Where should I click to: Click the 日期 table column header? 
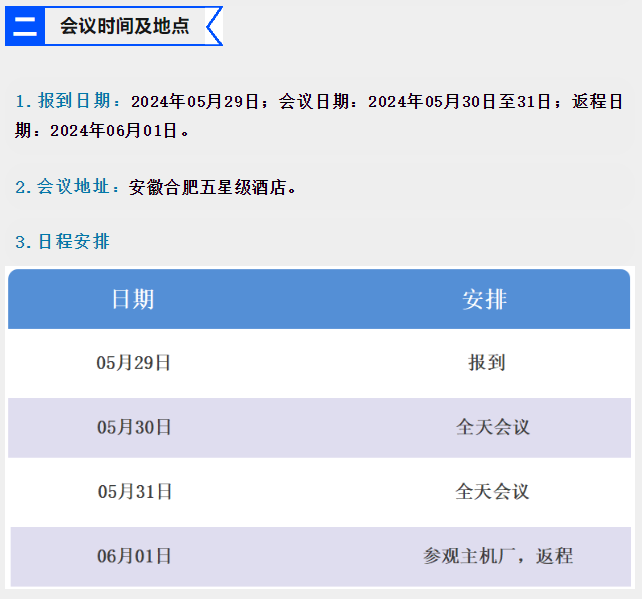[133, 299]
